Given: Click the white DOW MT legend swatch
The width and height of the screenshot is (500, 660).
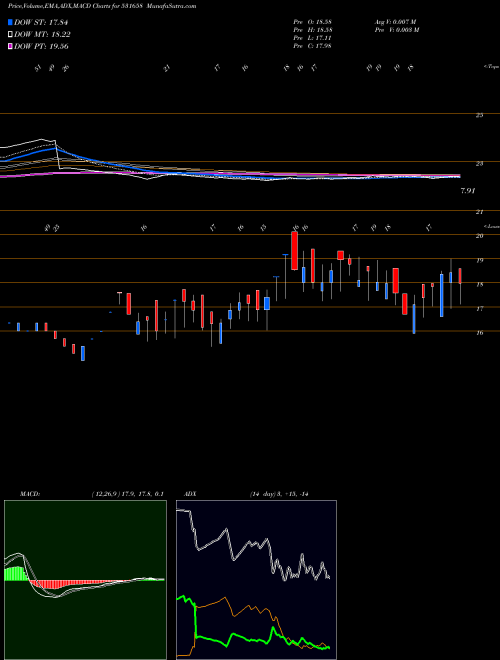Looking at the screenshot, I should point(10,35).
